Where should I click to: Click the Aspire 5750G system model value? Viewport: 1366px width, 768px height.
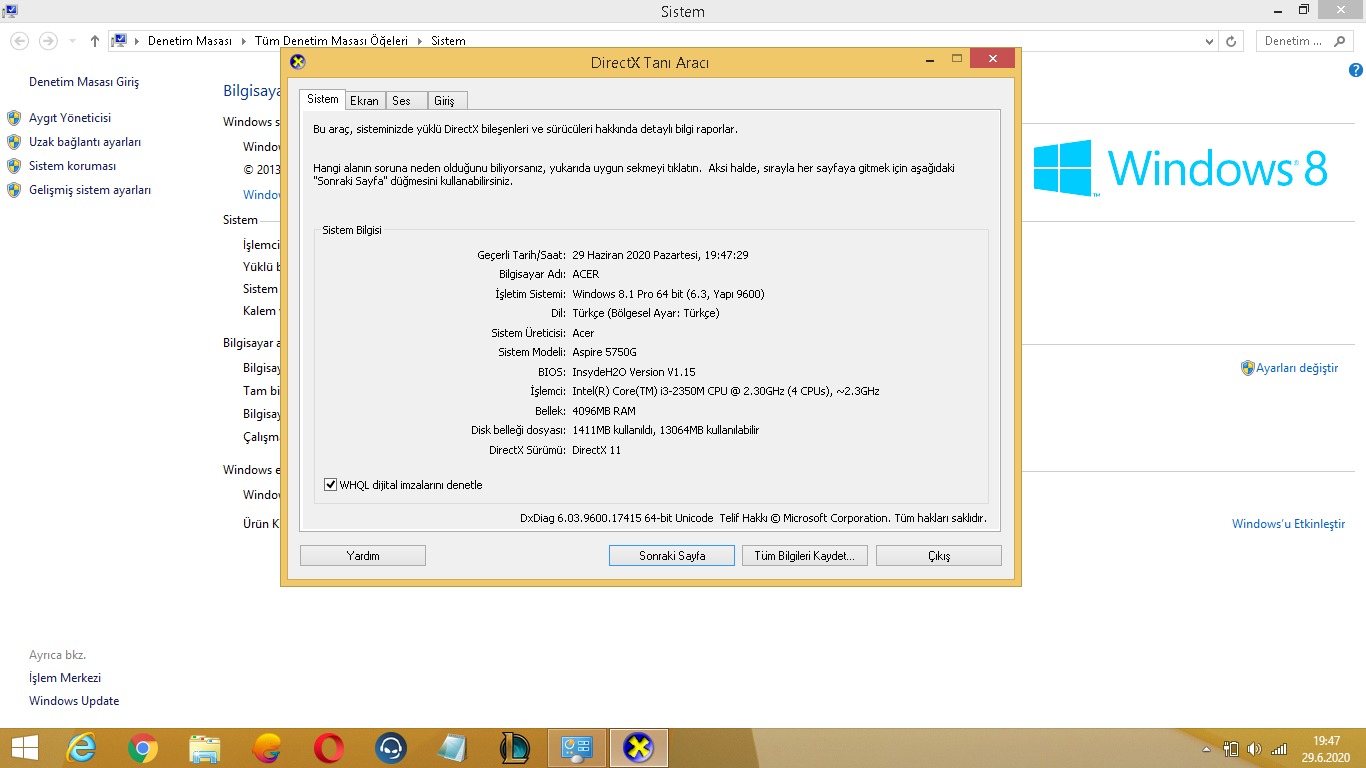[x=604, y=352]
